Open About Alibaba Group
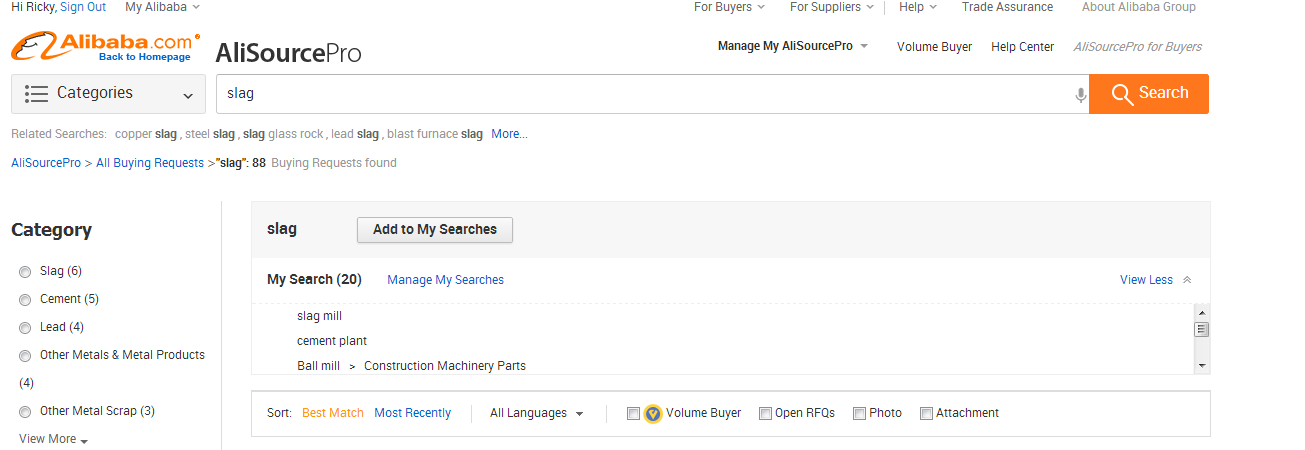The height and width of the screenshot is (450, 1305). click(x=1139, y=7)
